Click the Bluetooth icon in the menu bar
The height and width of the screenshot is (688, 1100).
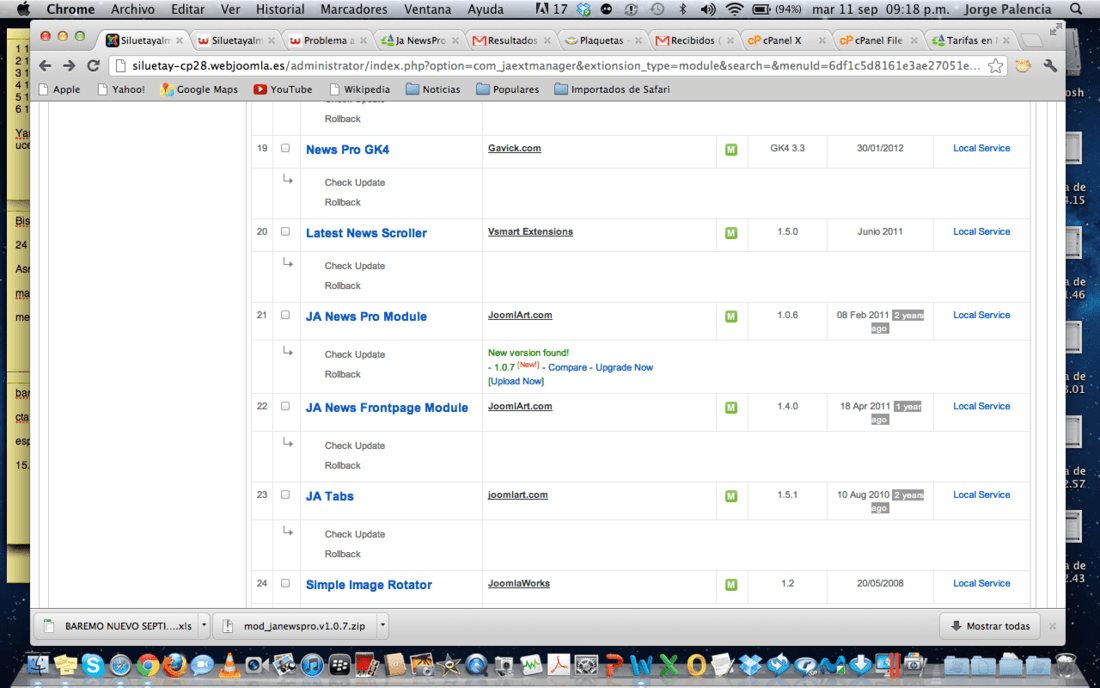click(683, 9)
